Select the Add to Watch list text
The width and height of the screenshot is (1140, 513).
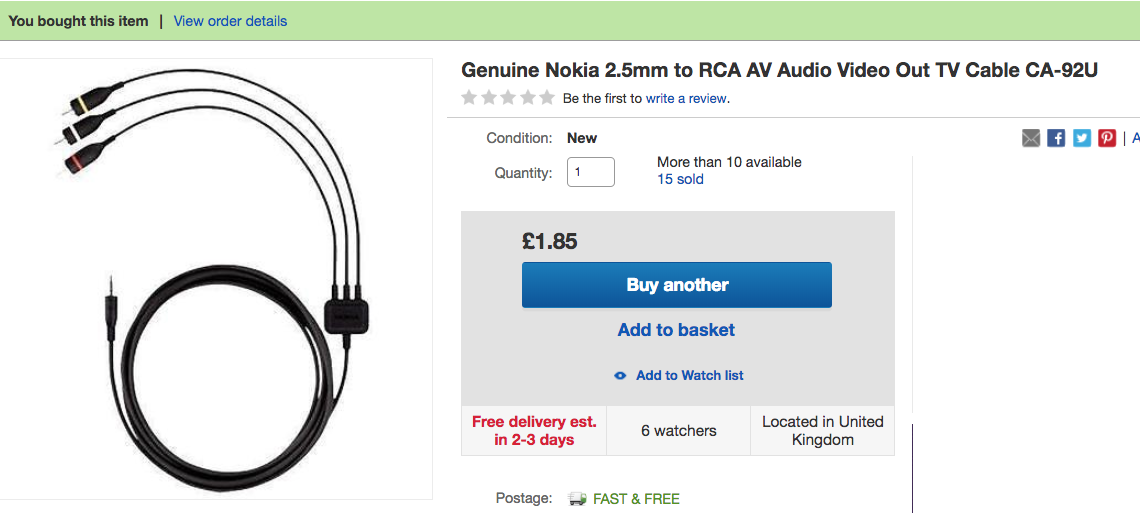coord(689,376)
